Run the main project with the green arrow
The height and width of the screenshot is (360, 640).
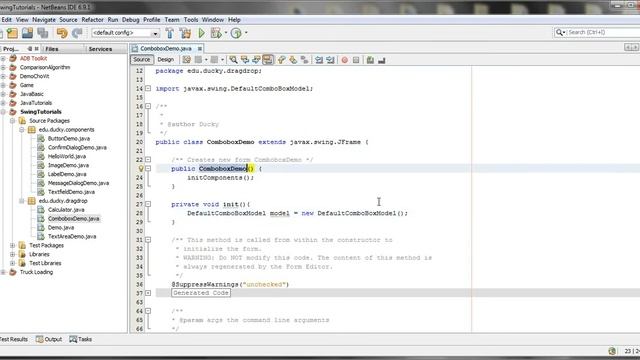[202, 33]
